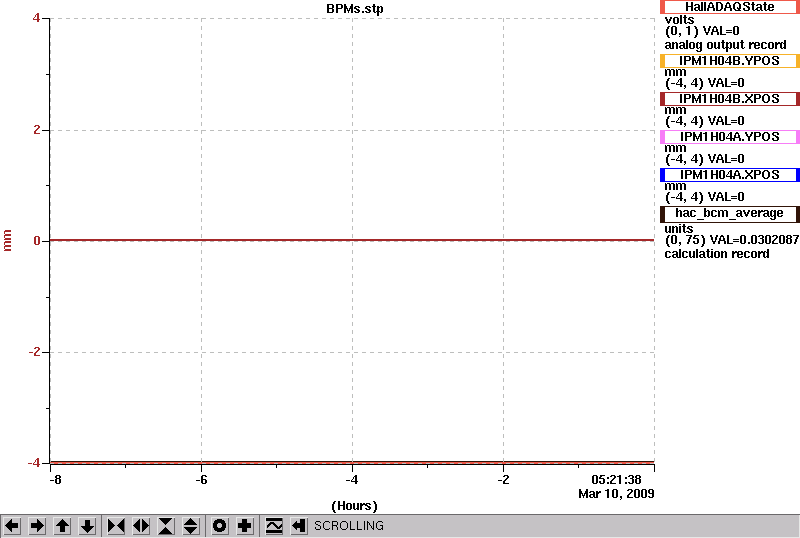Shift the plot down with the down-arrow icon

pyautogui.click(x=87, y=526)
